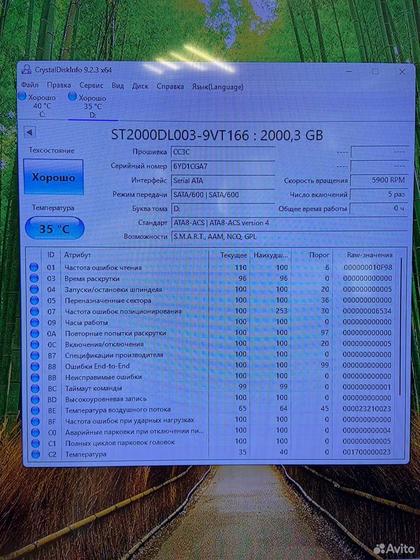Open the Диск menu
The height and width of the screenshot is (560, 420).
140,86
